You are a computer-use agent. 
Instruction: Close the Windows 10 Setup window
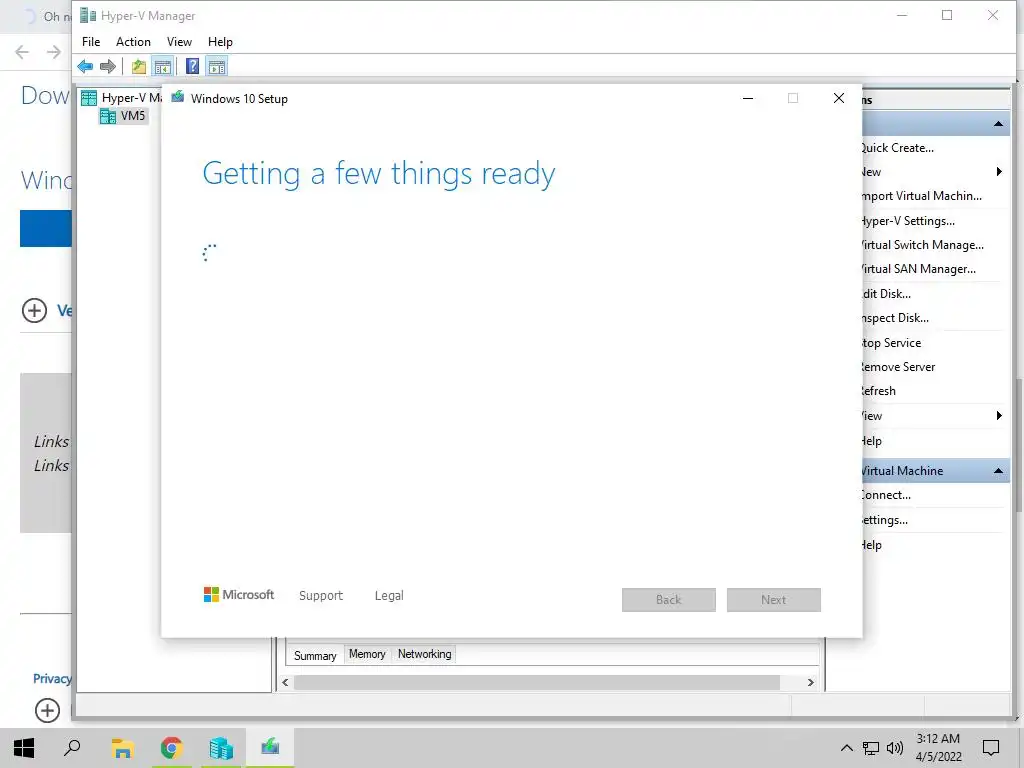click(x=839, y=98)
